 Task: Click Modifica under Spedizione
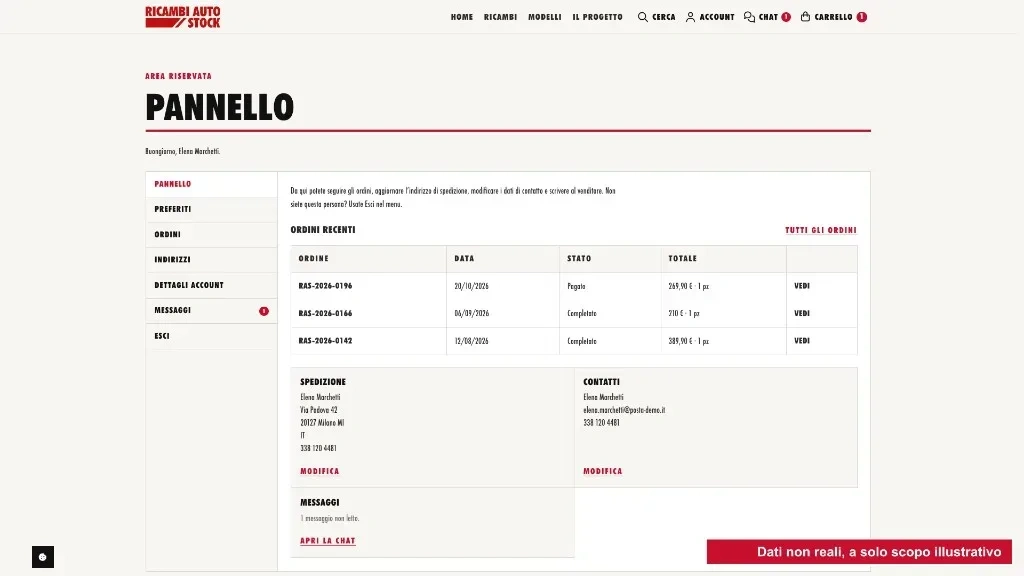(320, 472)
